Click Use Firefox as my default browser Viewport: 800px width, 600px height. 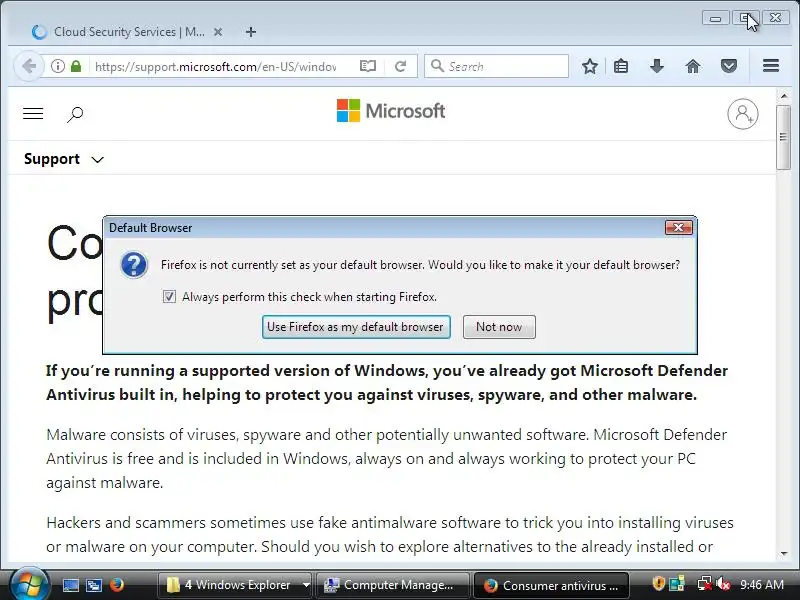coord(356,327)
